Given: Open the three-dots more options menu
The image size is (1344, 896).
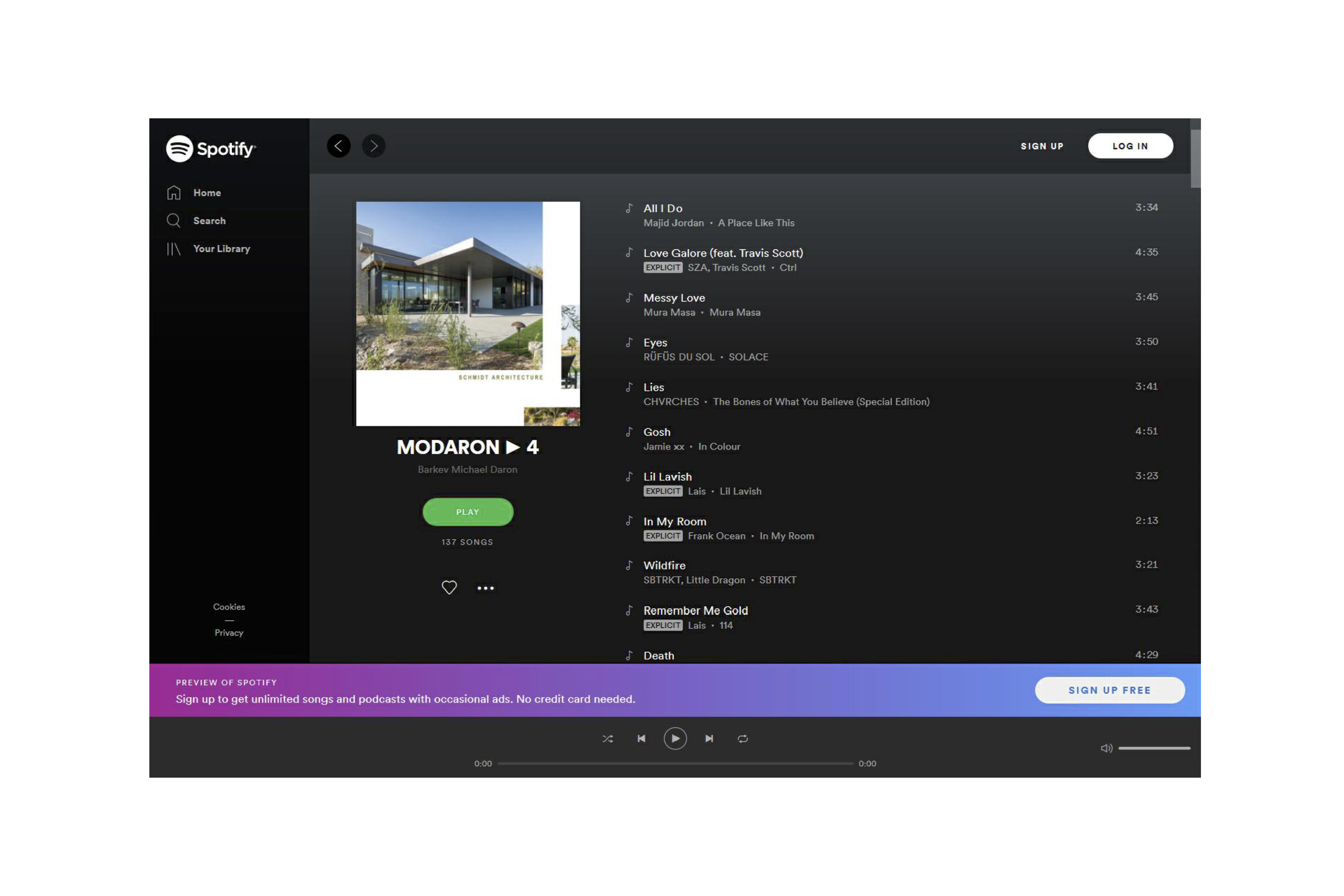Looking at the screenshot, I should click(x=485, y=588).
